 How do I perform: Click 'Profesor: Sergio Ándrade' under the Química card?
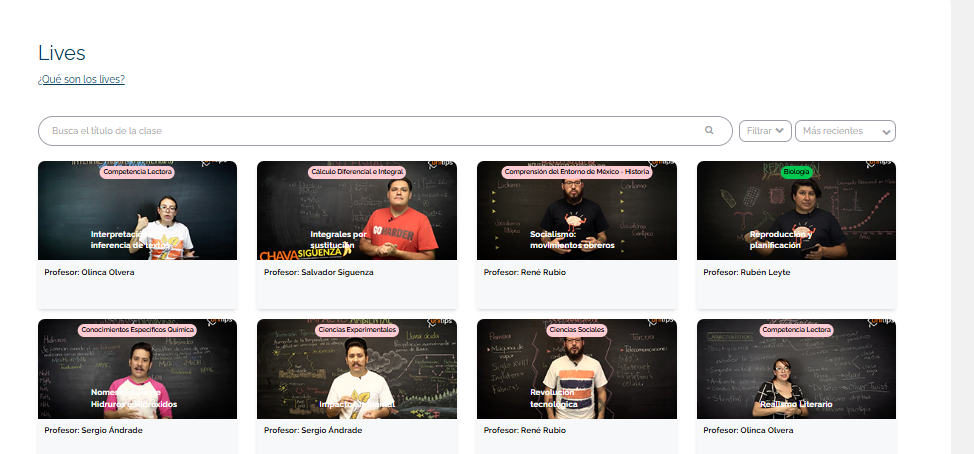(93, 430)
